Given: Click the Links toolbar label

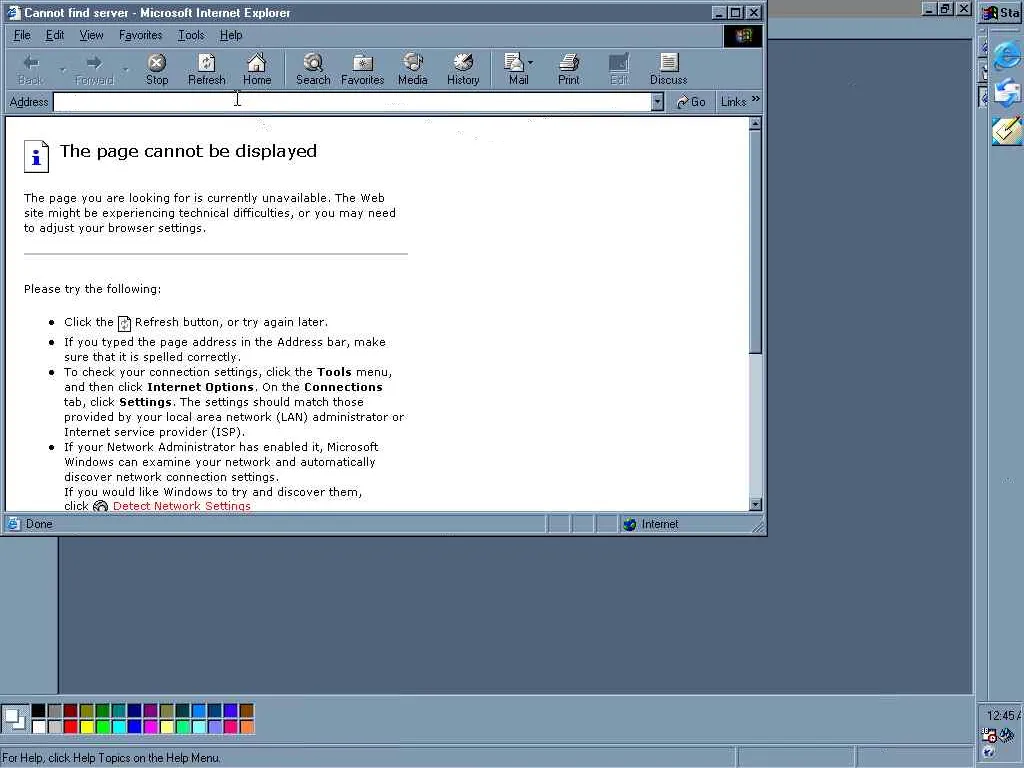Looking at the screenshot, I should point(733,102).
